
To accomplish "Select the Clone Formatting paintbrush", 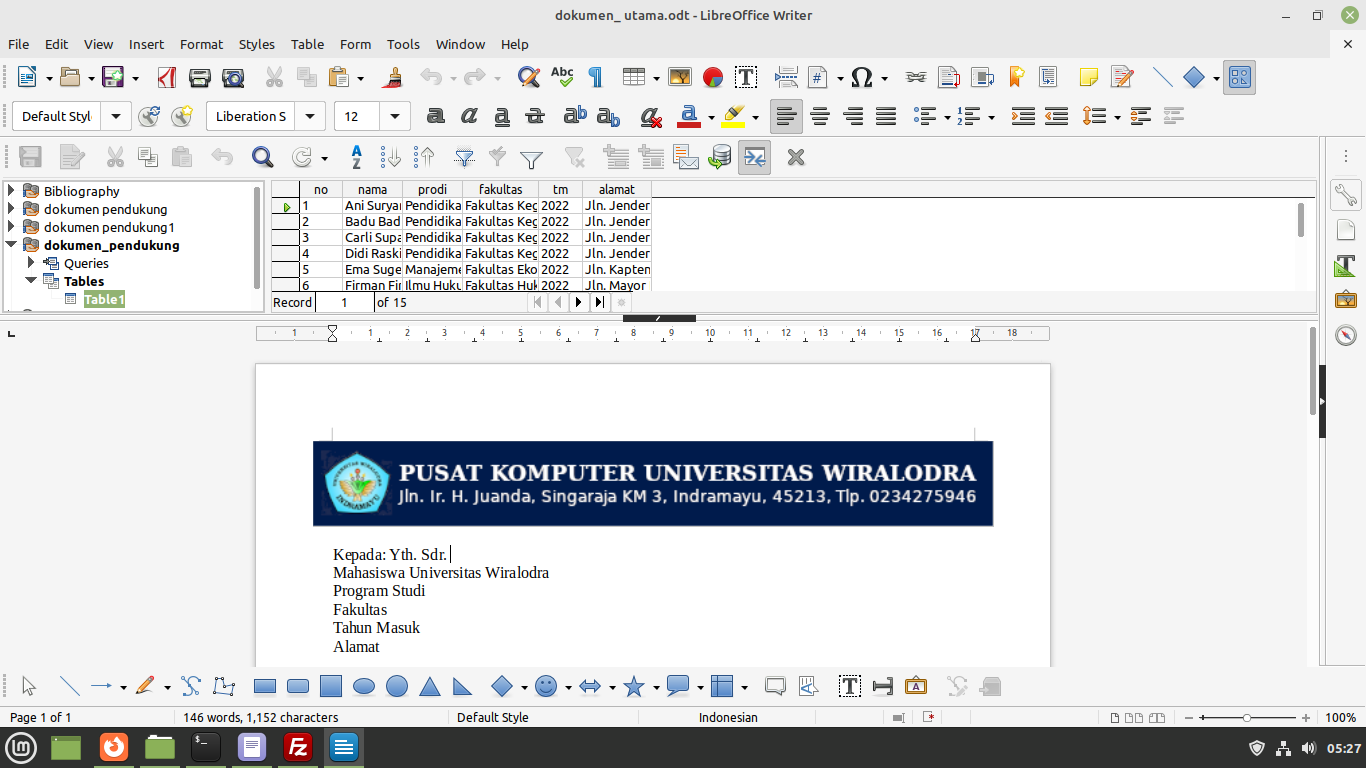I will (x=395, y=77).
